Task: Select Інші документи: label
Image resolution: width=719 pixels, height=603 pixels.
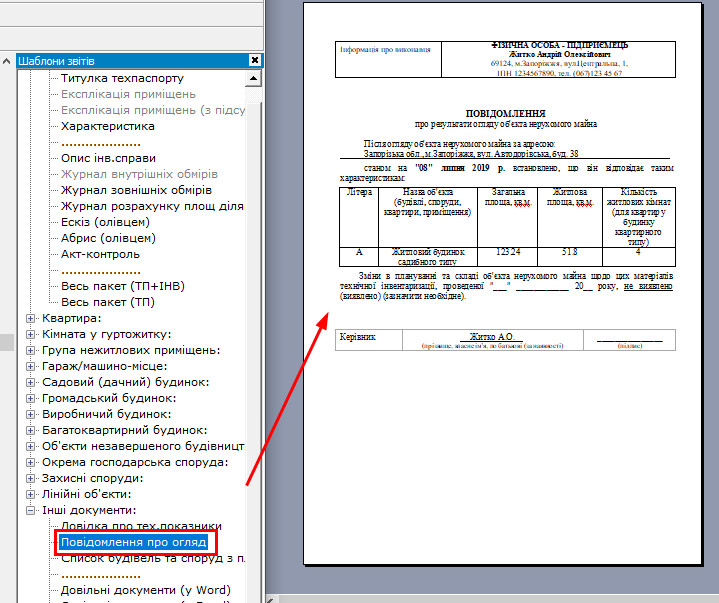Action: [x=89, y=510]
